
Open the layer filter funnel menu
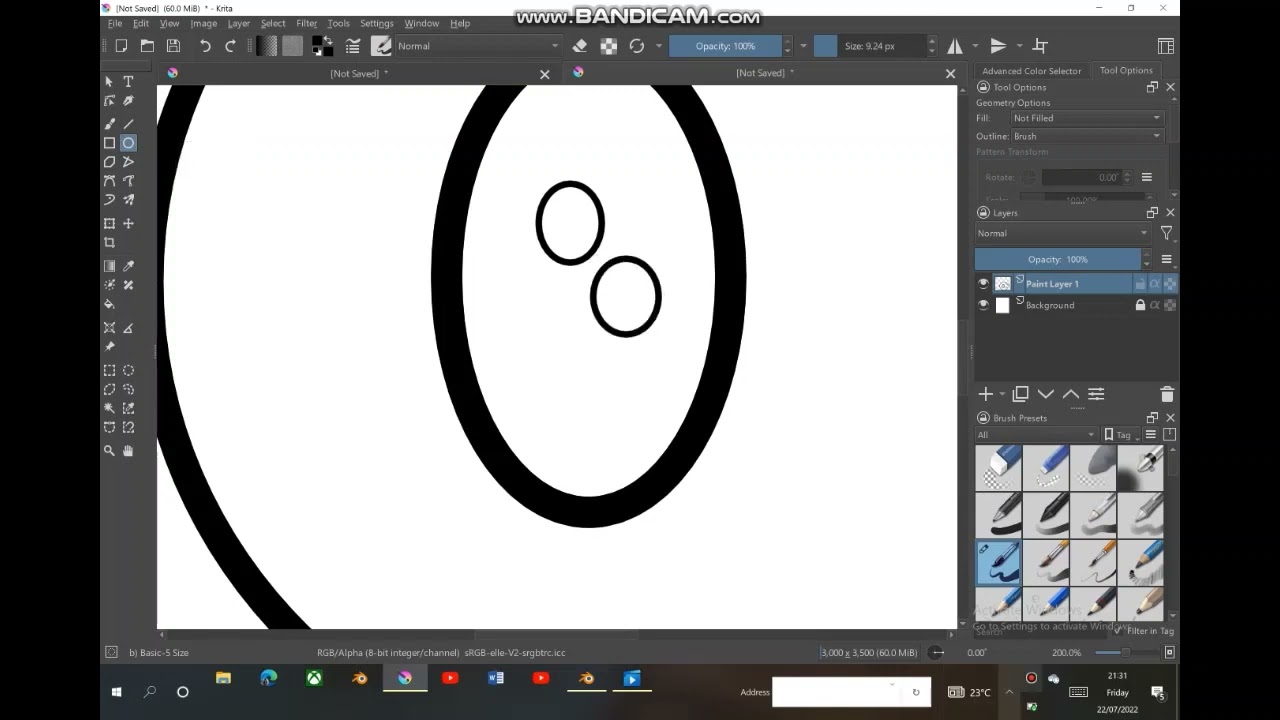pyautogui.click(x=1166, y=233)
